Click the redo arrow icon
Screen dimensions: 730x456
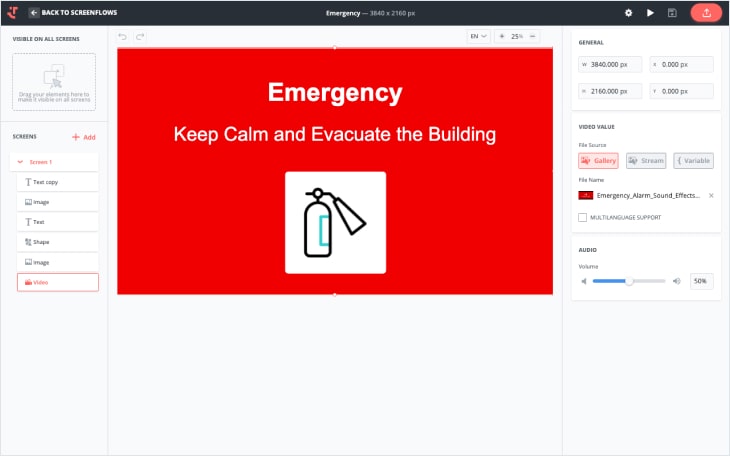[x=140, y=36]
